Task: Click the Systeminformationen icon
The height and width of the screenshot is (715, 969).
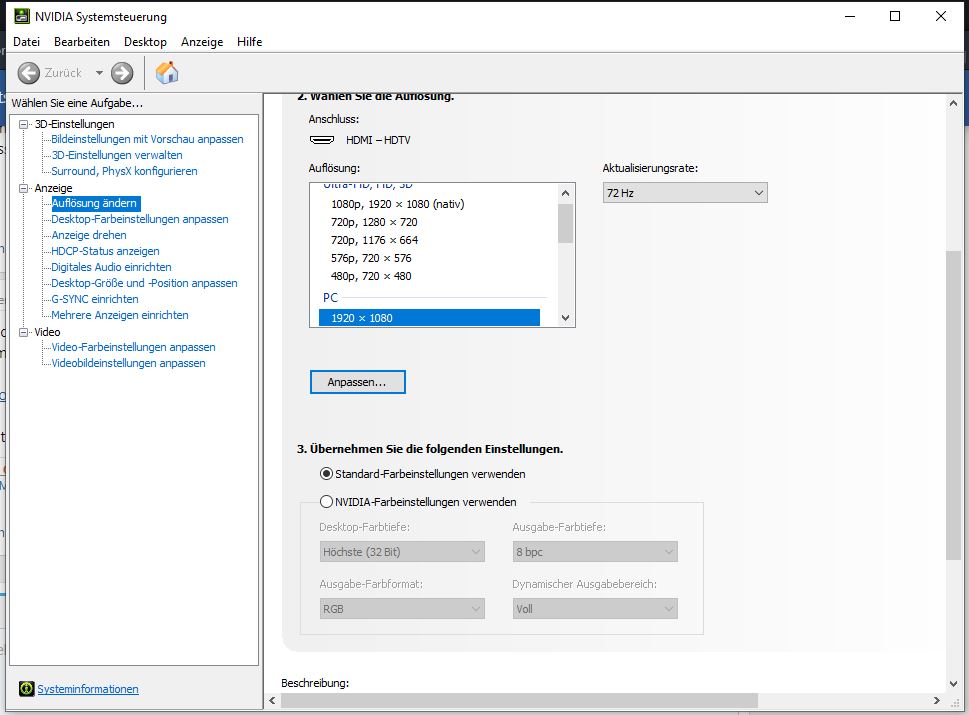Action: (x=27, y=688)
